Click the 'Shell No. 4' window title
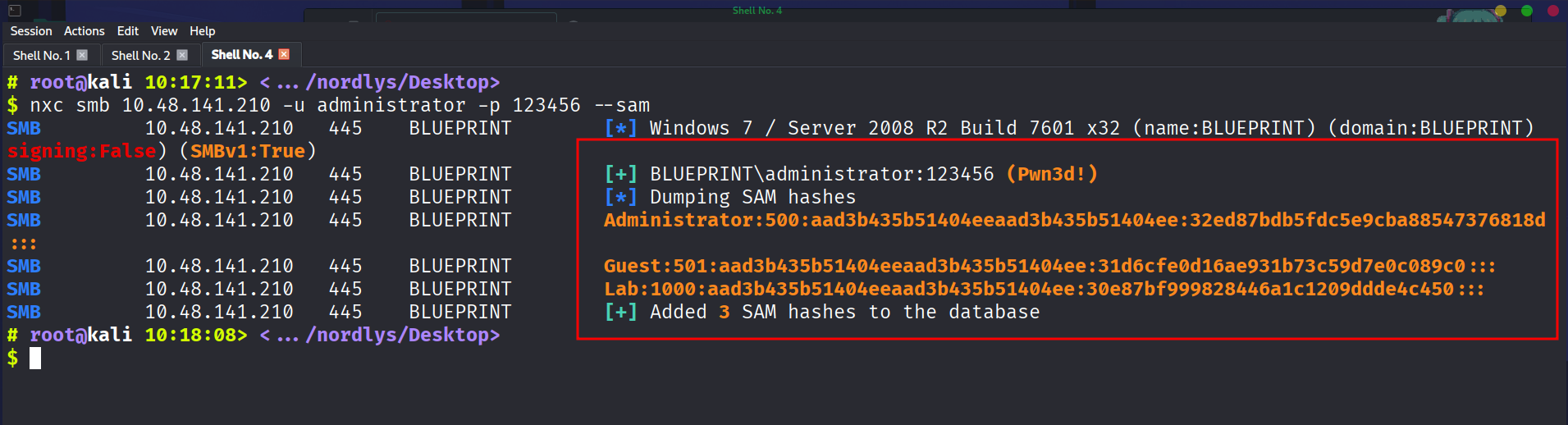The height and width of the screenshot is (425, 1568). [x=757, y=11]
